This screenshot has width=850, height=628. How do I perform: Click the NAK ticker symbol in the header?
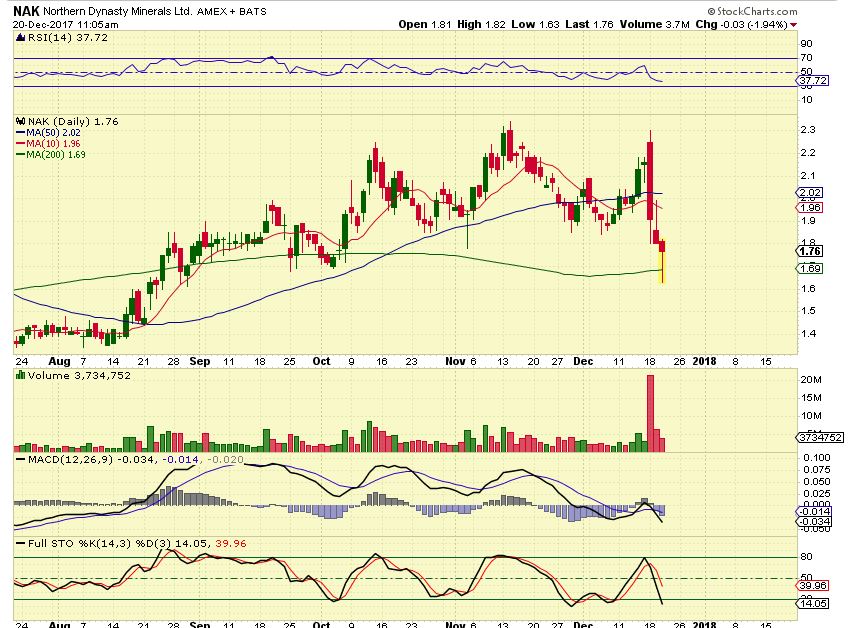(x=26, y=11)
